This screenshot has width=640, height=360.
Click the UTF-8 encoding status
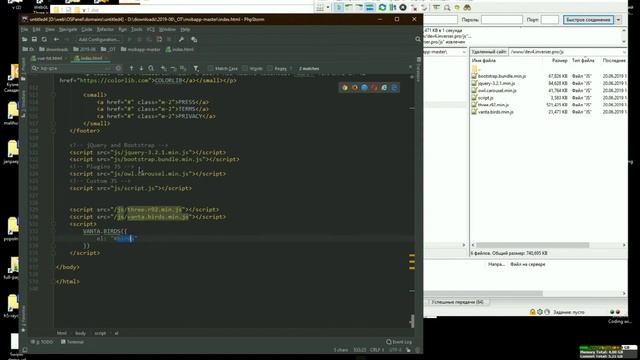point(395,350)
